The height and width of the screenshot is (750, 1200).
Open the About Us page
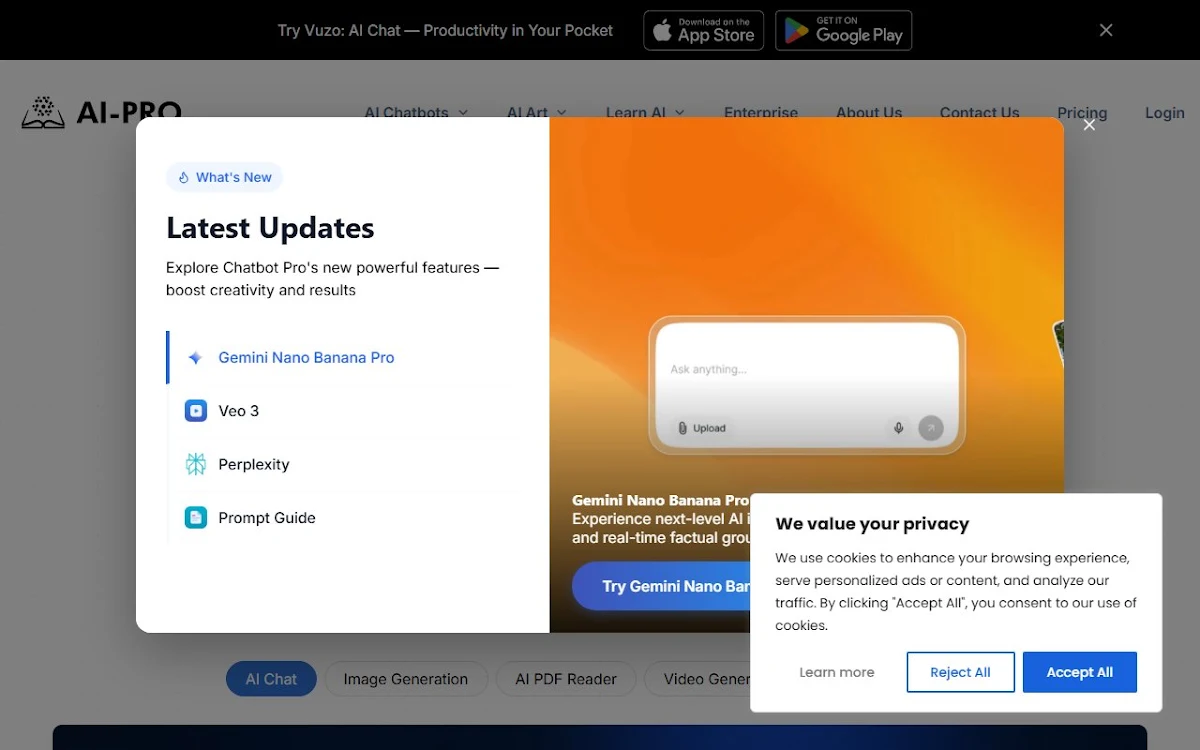[x=869, y=113]
